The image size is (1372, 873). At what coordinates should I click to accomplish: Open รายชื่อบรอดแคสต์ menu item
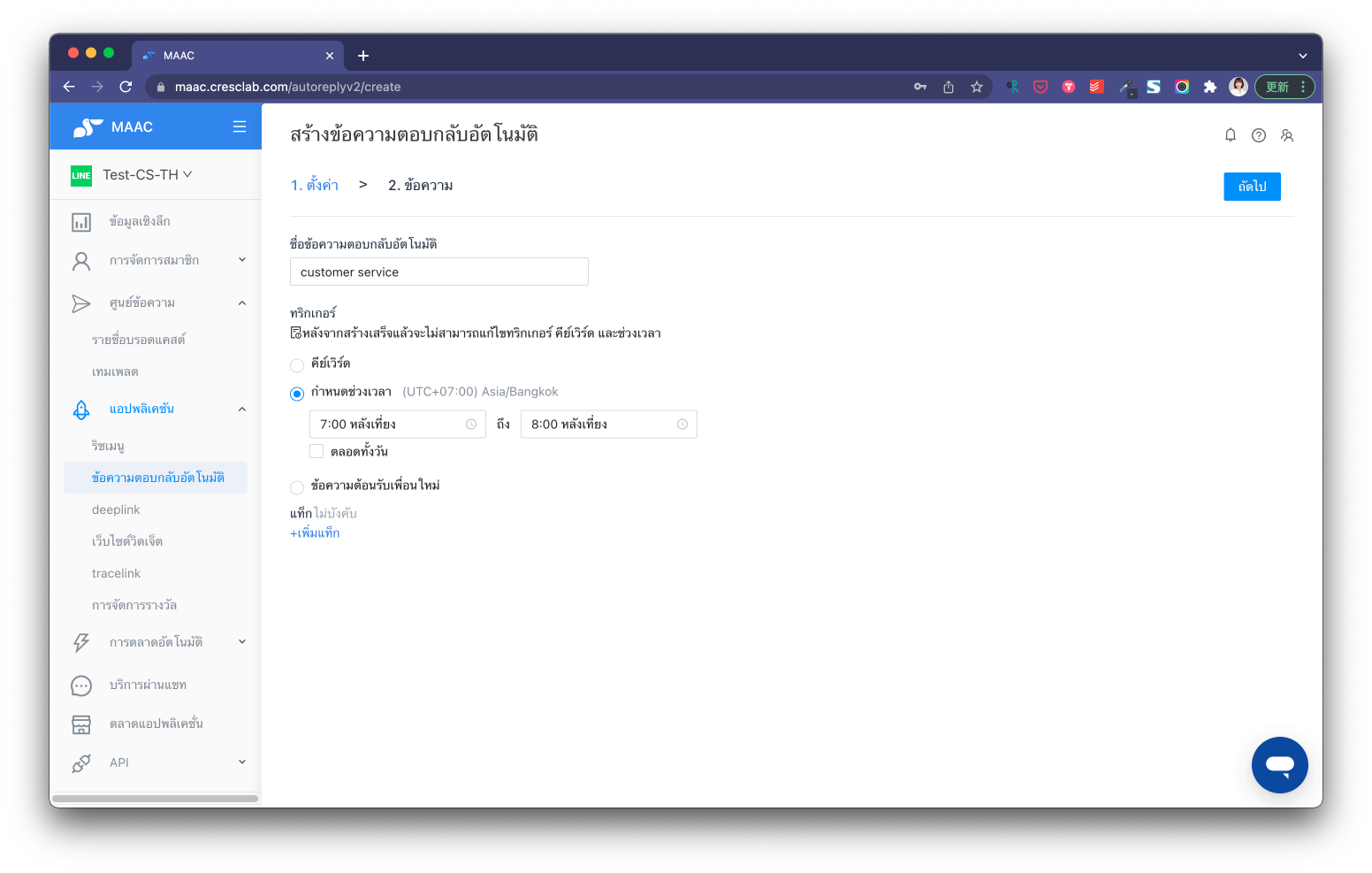[139, 340]
